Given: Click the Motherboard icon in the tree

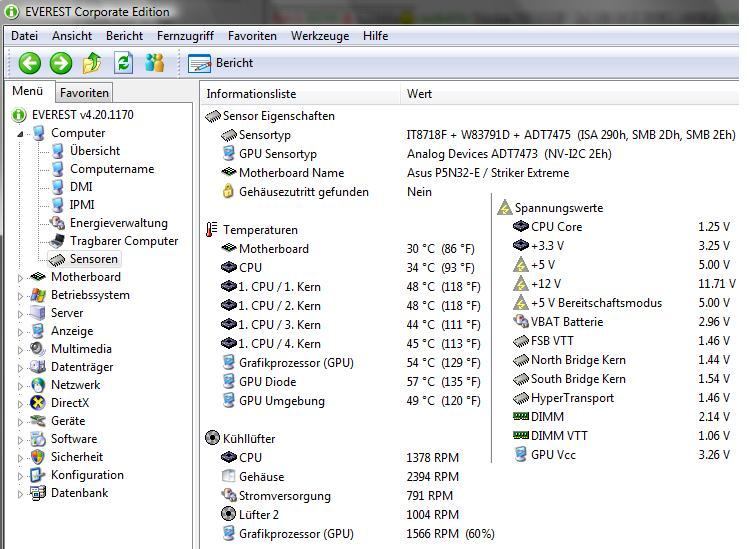Looking at the screenshot, I should (x=38, y=276).
